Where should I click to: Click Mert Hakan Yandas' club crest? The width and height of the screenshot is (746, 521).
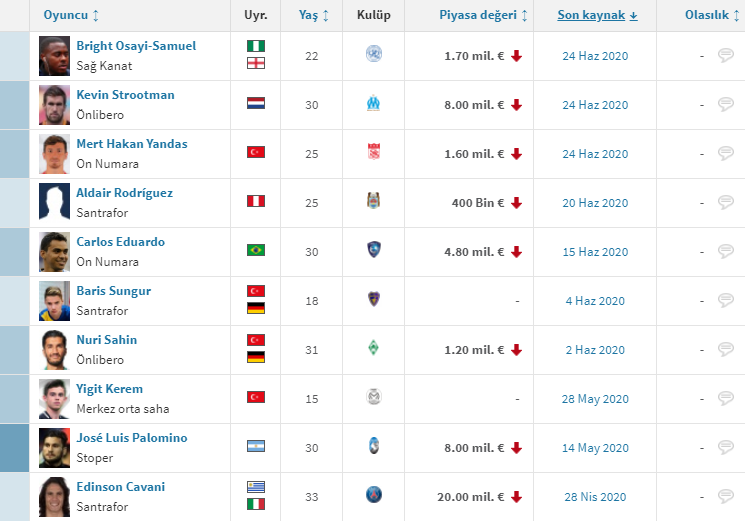pos(374,153)
